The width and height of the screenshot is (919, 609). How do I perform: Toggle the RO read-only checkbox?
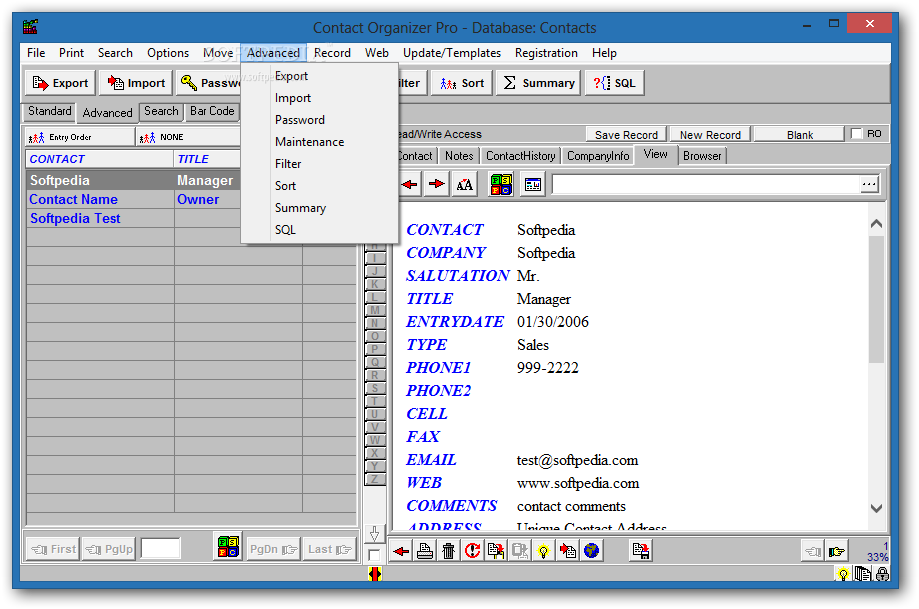pyautogui.click(x=857, y=134)
